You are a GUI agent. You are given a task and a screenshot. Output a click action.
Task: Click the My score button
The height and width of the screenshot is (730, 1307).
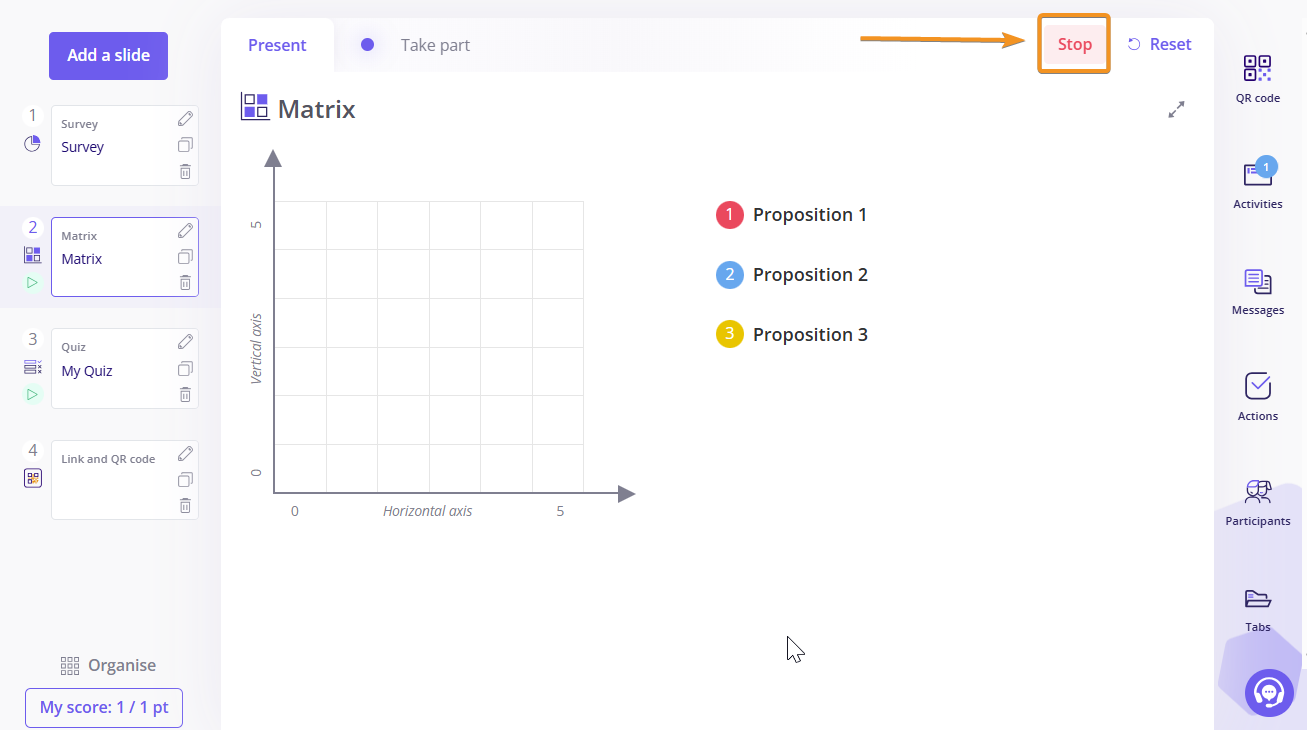(x=104, y=708)
